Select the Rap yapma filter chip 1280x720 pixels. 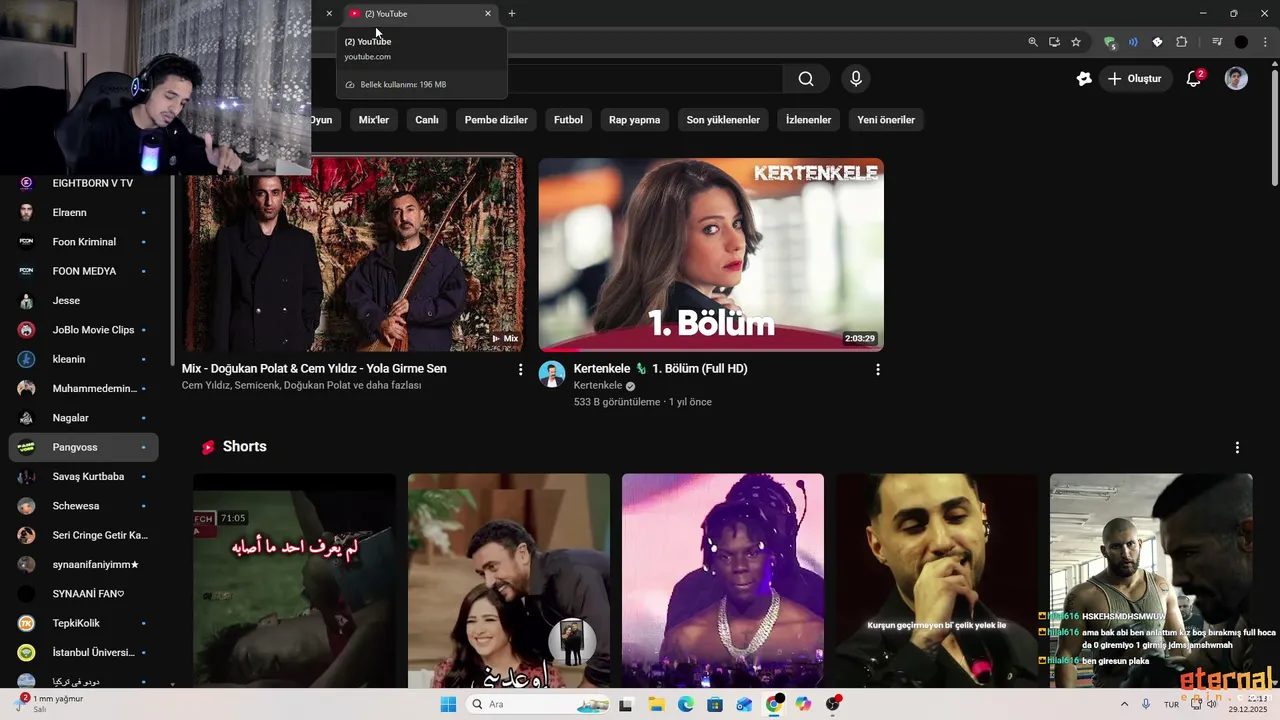[x=634, y=120]
